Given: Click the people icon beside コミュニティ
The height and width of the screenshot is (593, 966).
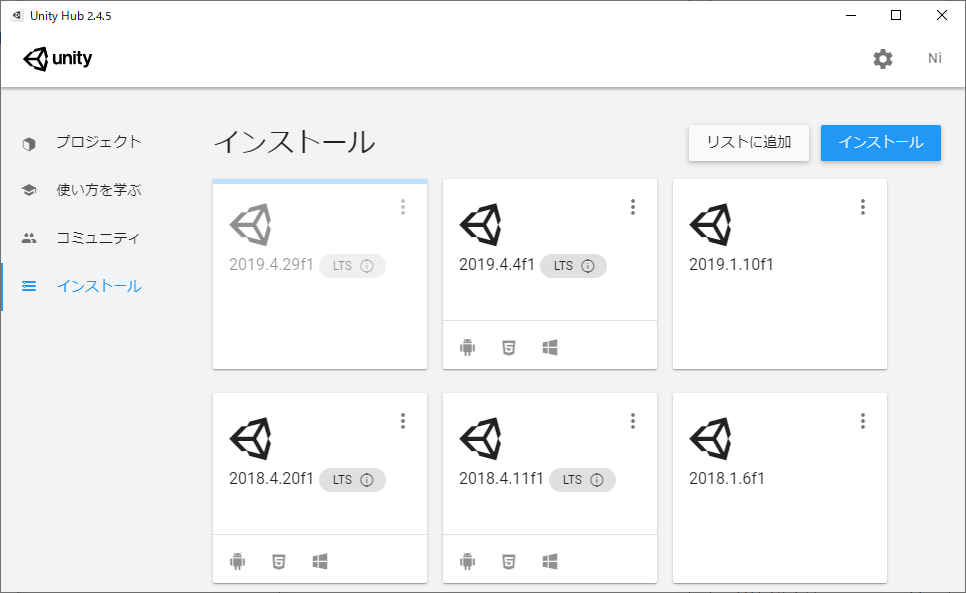Looking at the screenshot, I should (x=29, y=238).
